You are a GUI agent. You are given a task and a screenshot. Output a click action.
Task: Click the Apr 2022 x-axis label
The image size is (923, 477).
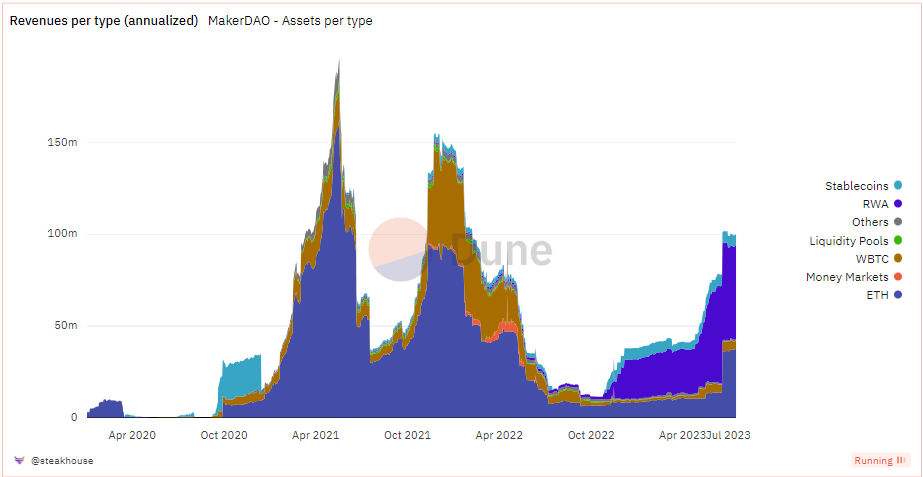[x=500, y=435]
